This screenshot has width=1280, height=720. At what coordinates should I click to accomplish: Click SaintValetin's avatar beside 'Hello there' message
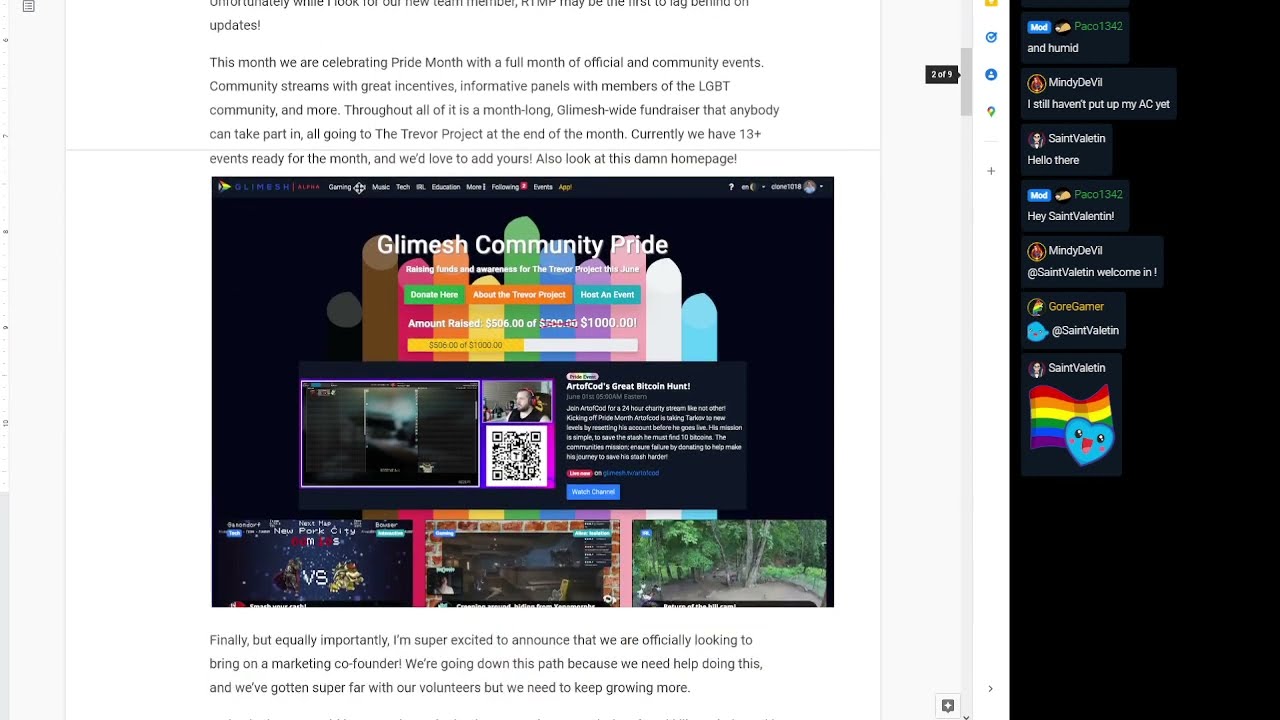(1037, 139)
